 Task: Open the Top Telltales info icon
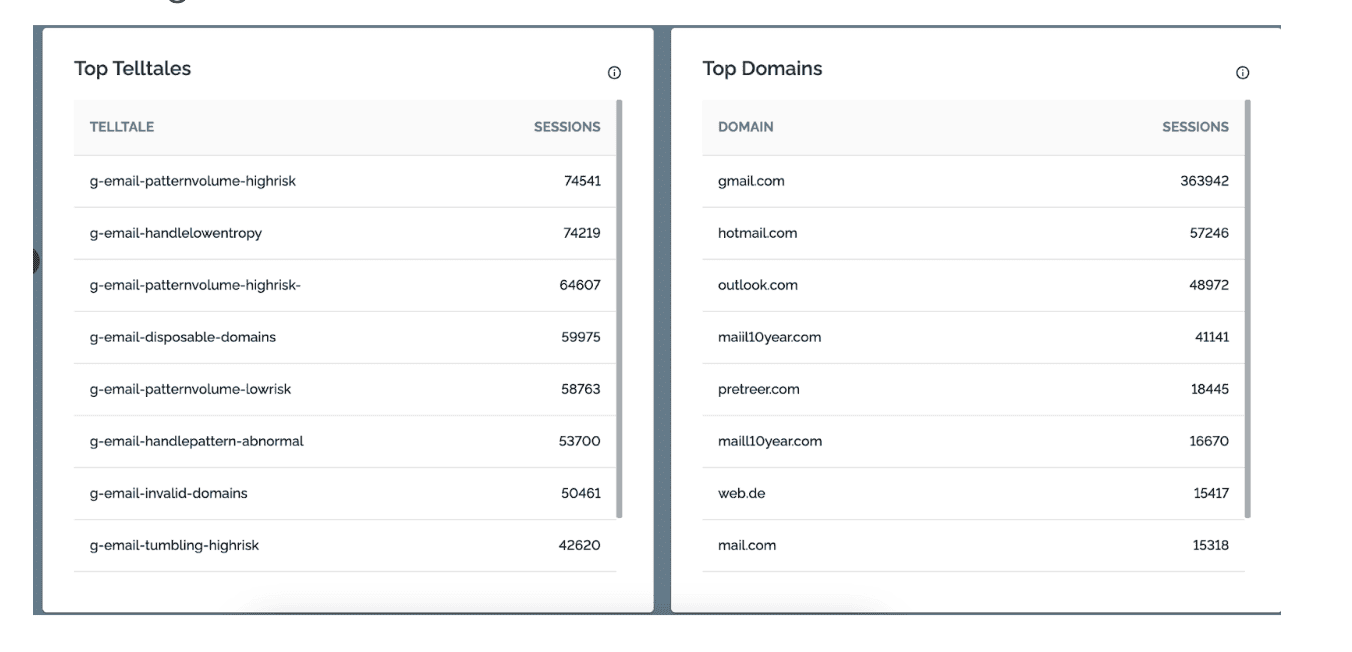[614, 73]
